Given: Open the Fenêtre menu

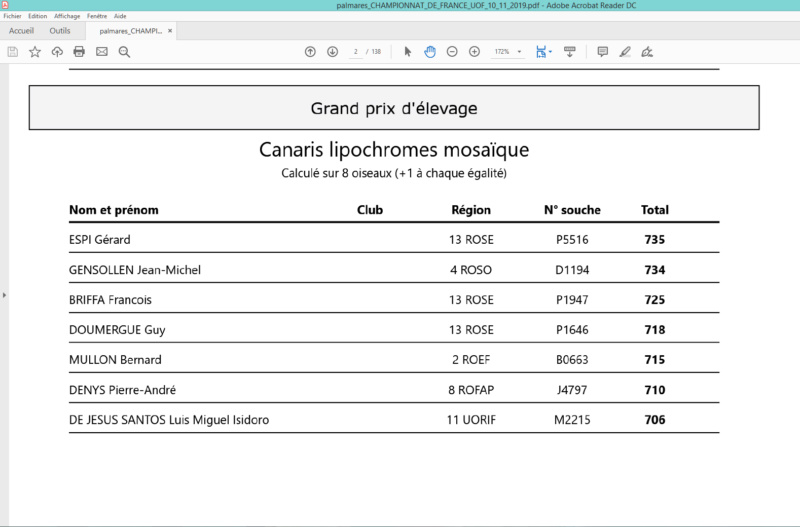Looking at the screenshot, I should [97, 16].
